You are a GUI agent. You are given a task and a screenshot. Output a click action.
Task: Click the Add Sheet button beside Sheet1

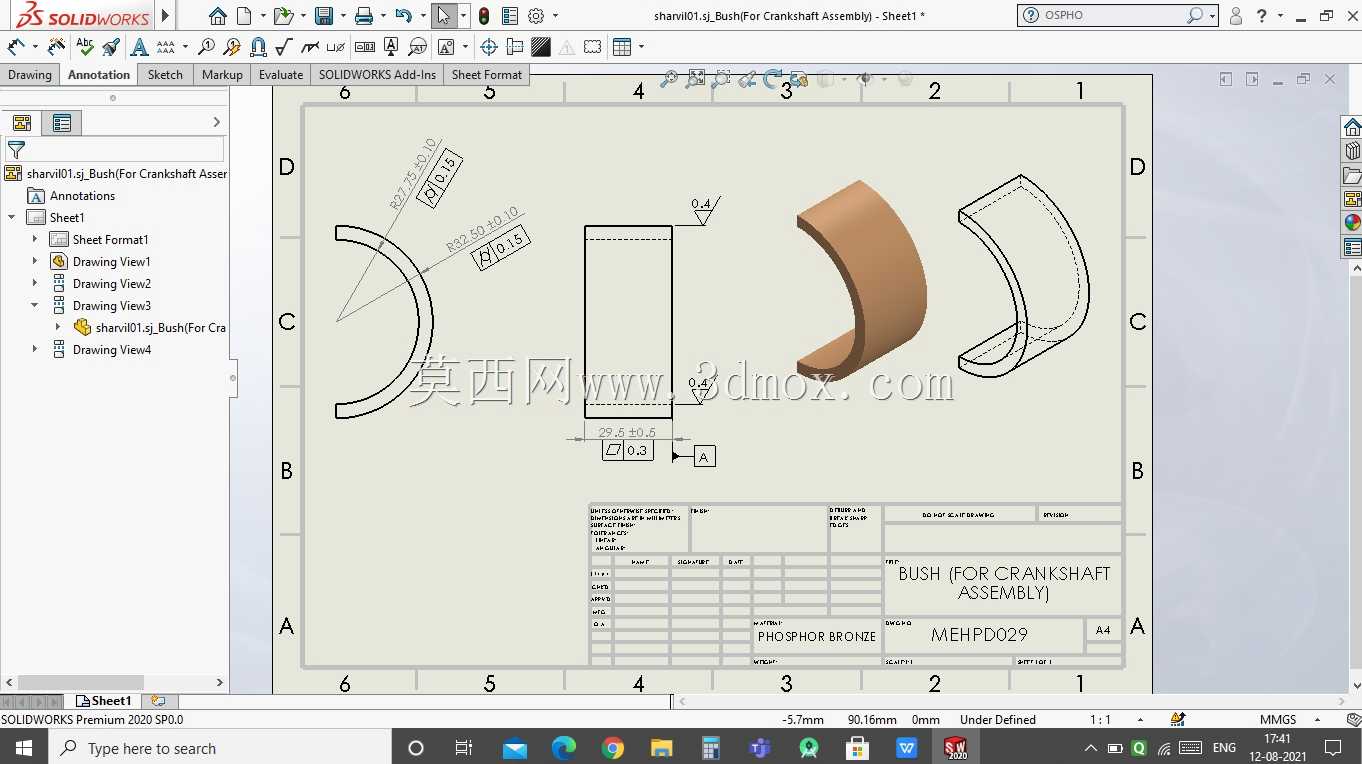click(x=158, y=701)
